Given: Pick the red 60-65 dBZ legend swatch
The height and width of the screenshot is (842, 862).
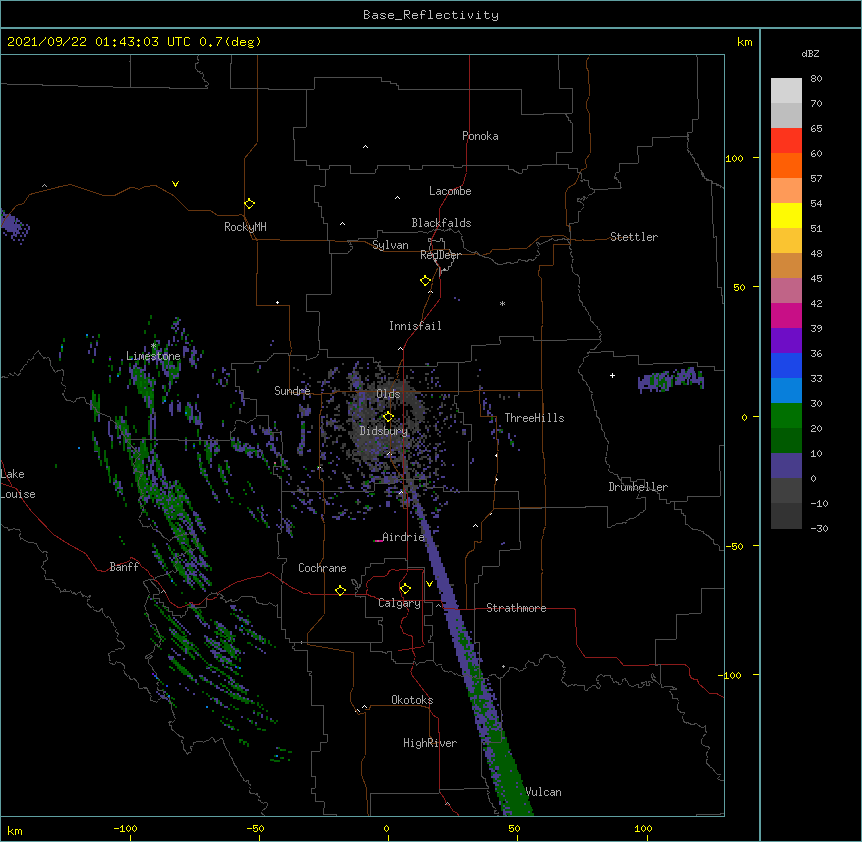Looking at the screenshot, I should coord(786,141).
